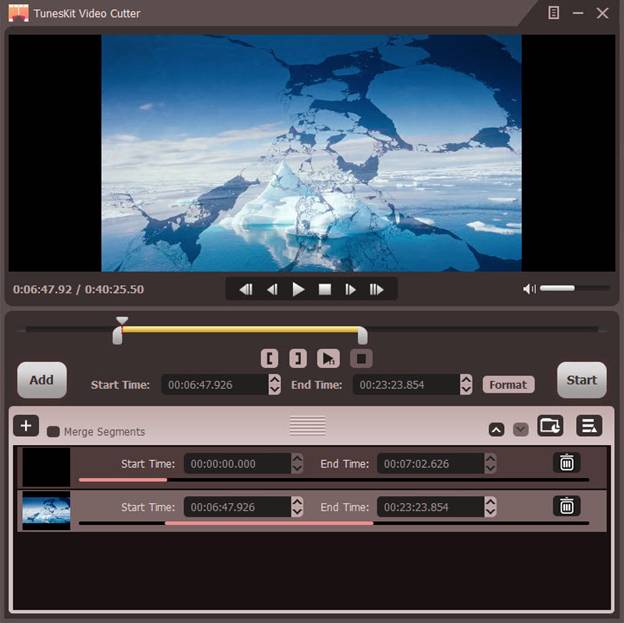Mute audio with the speaker icon
The width and height of the screenshot is (624, 623).
pos(529,289)
